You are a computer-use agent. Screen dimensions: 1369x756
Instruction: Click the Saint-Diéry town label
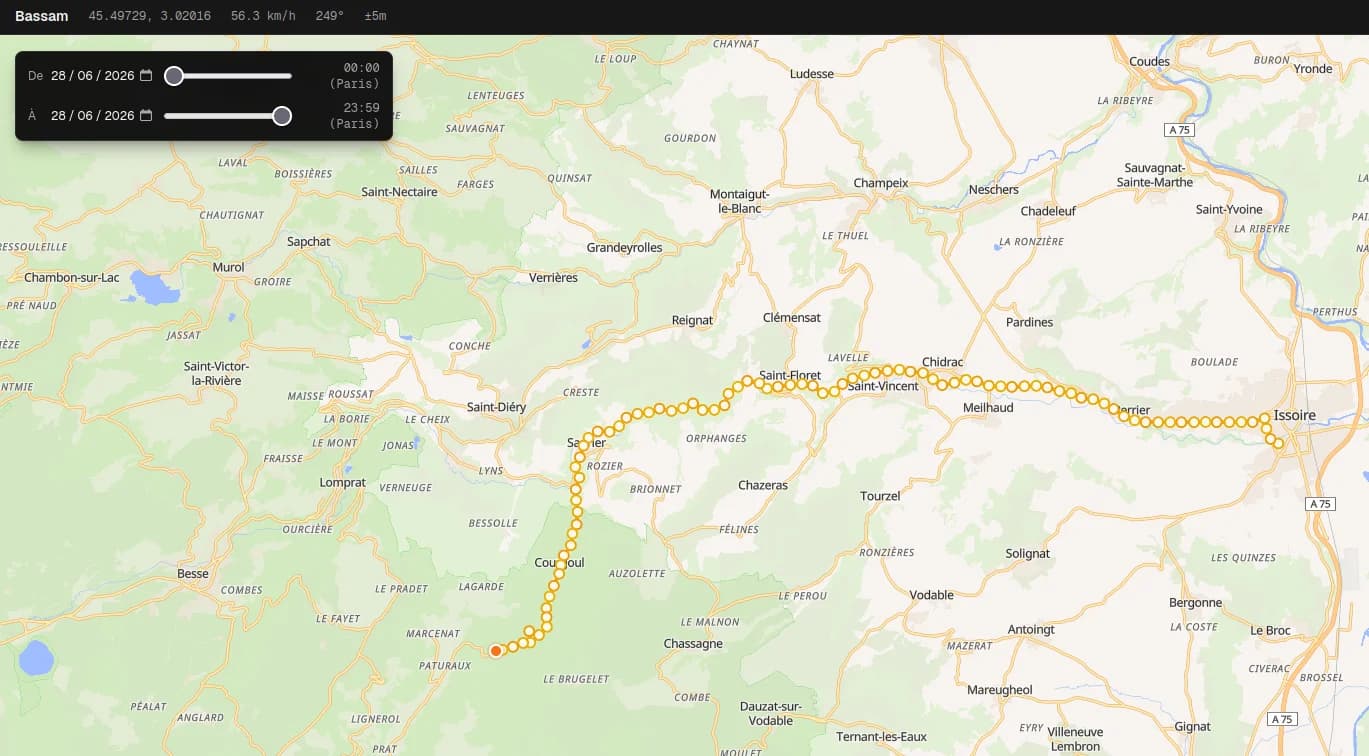click(496, 408)
